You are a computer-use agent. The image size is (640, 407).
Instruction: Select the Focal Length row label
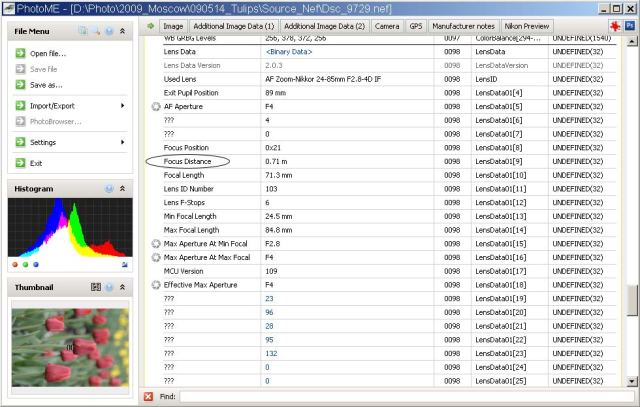coord(184,175)
